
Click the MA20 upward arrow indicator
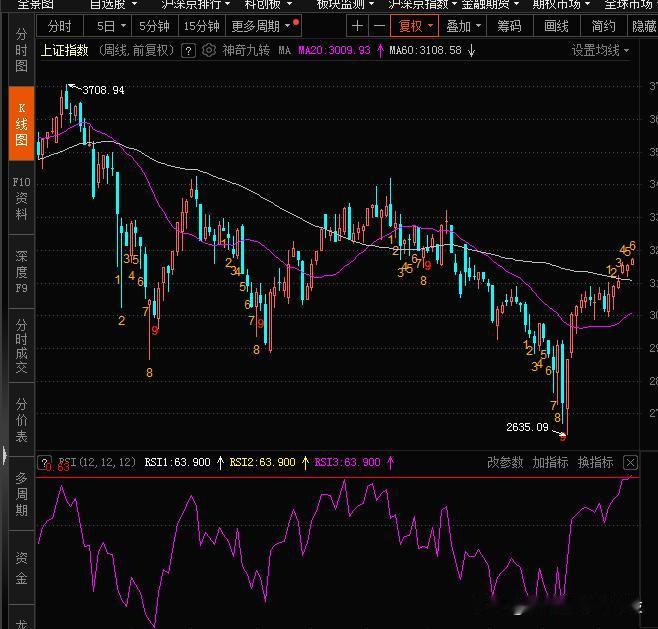[x=380, y=51]
